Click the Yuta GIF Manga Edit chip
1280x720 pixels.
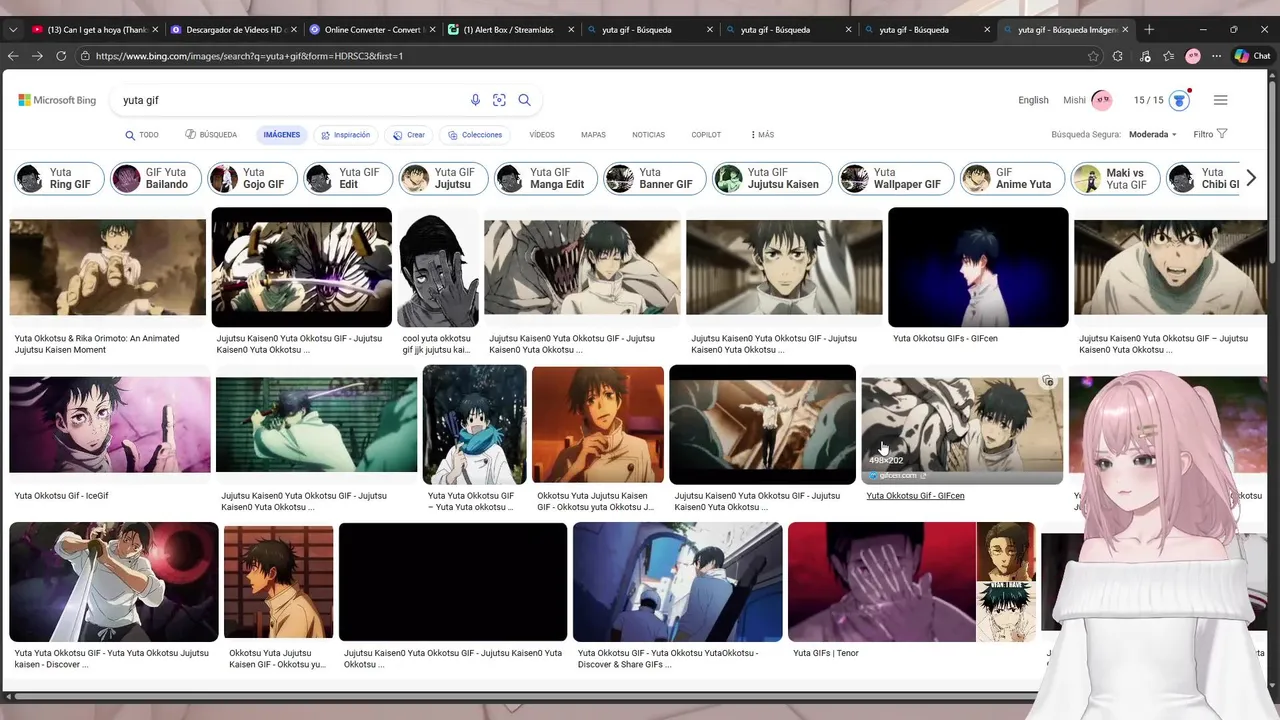tap(546, 178)
